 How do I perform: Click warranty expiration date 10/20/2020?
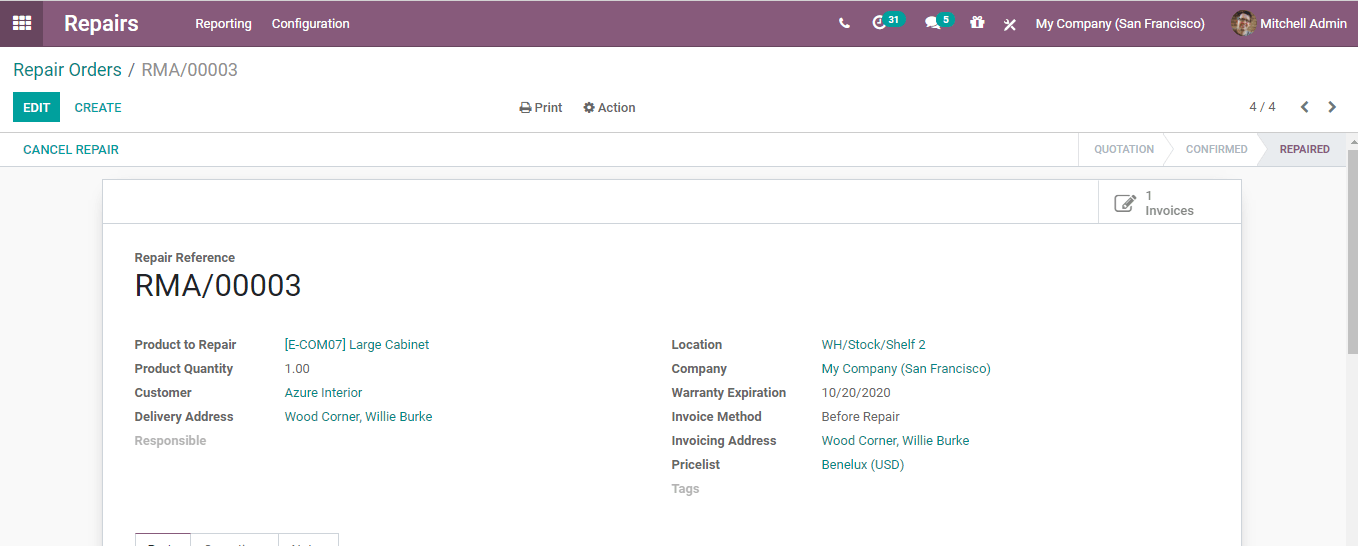coord(856,392)
